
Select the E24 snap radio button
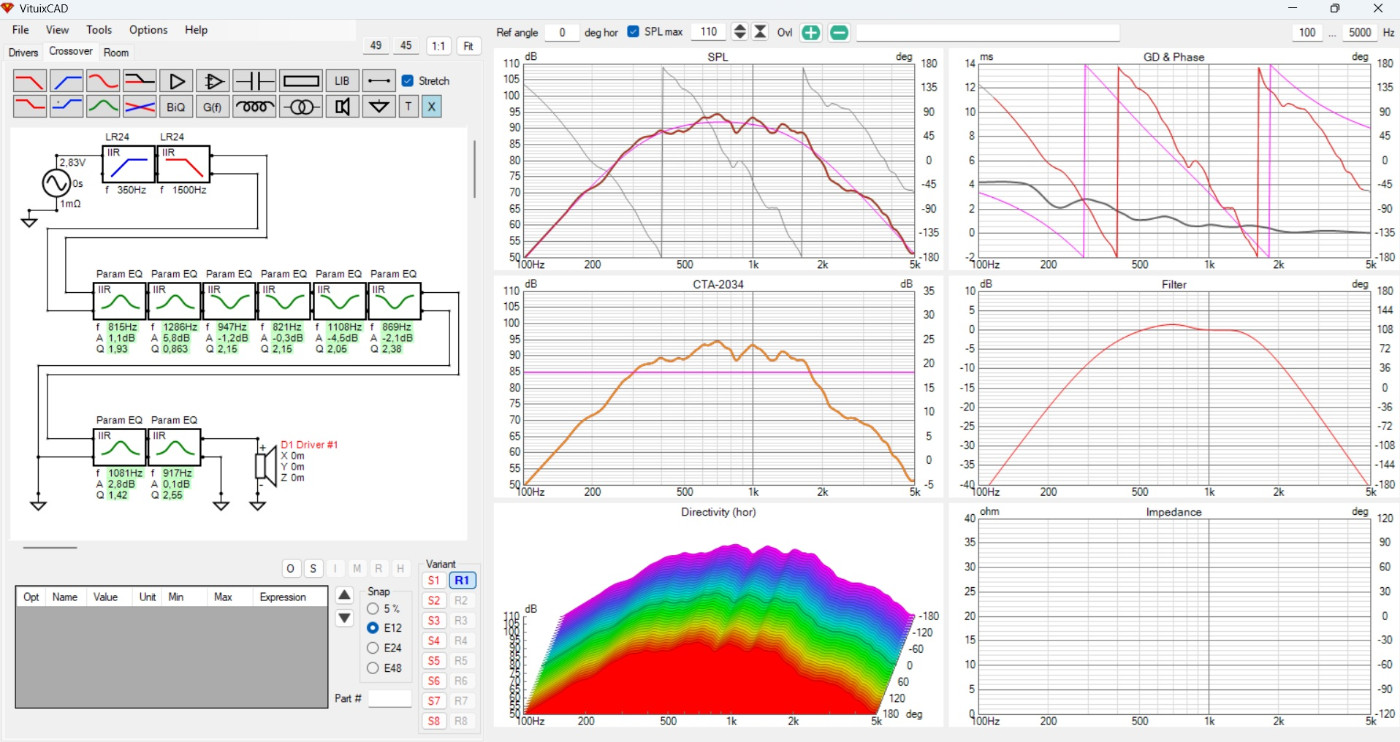point(373,648)
